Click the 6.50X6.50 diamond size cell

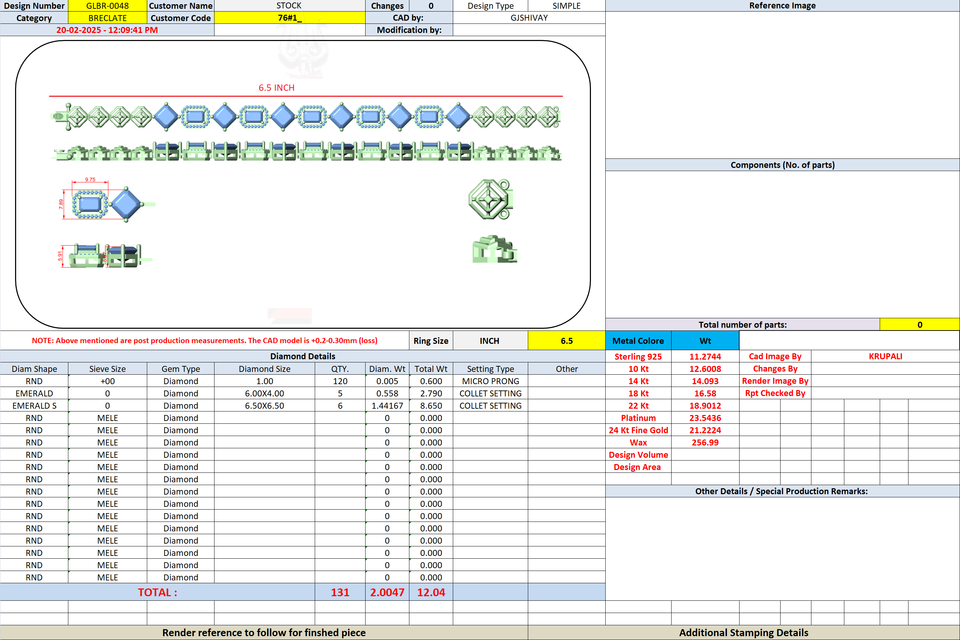[264, 405]
